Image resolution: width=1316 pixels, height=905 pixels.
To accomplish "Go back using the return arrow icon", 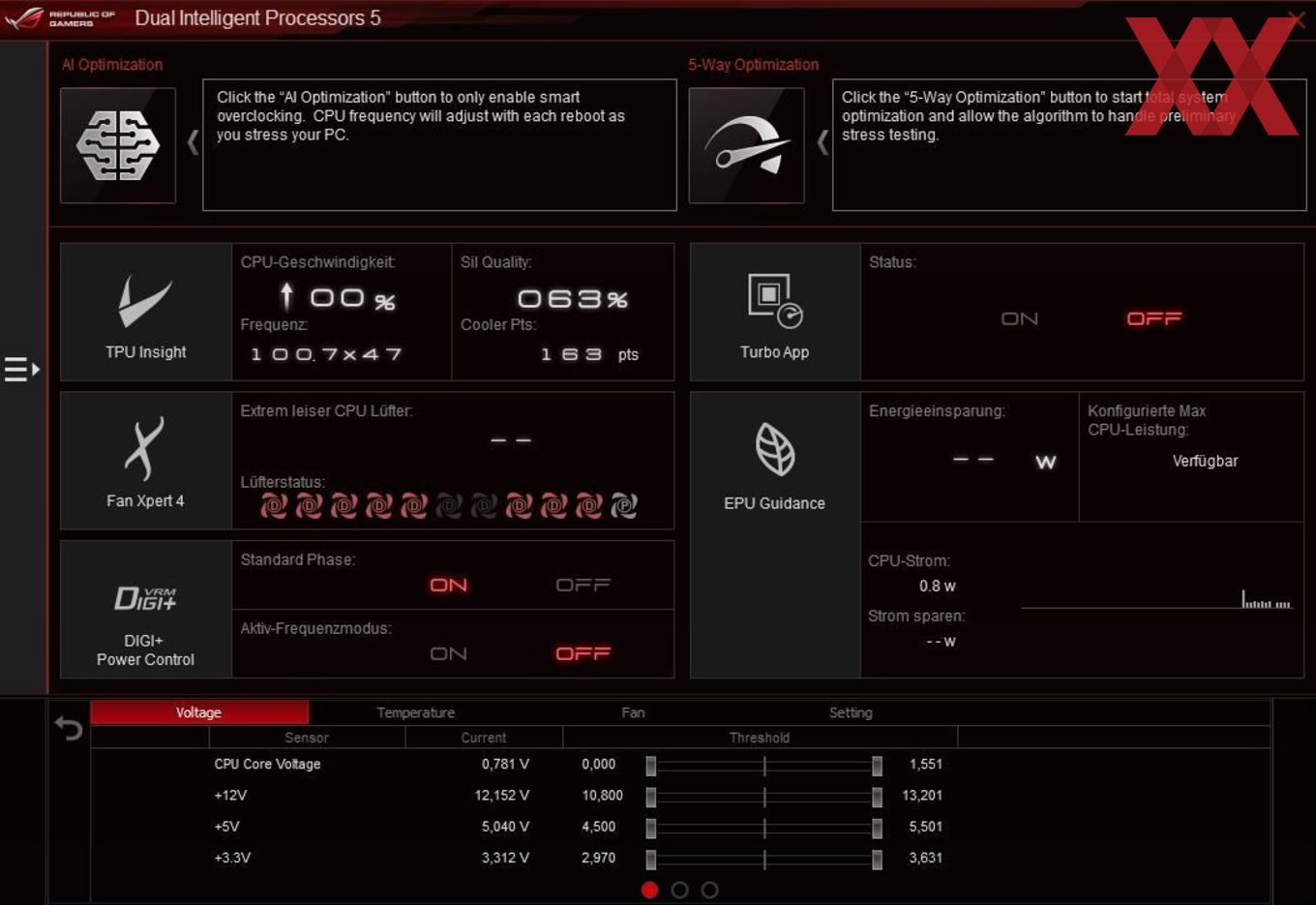I will 69,728.
